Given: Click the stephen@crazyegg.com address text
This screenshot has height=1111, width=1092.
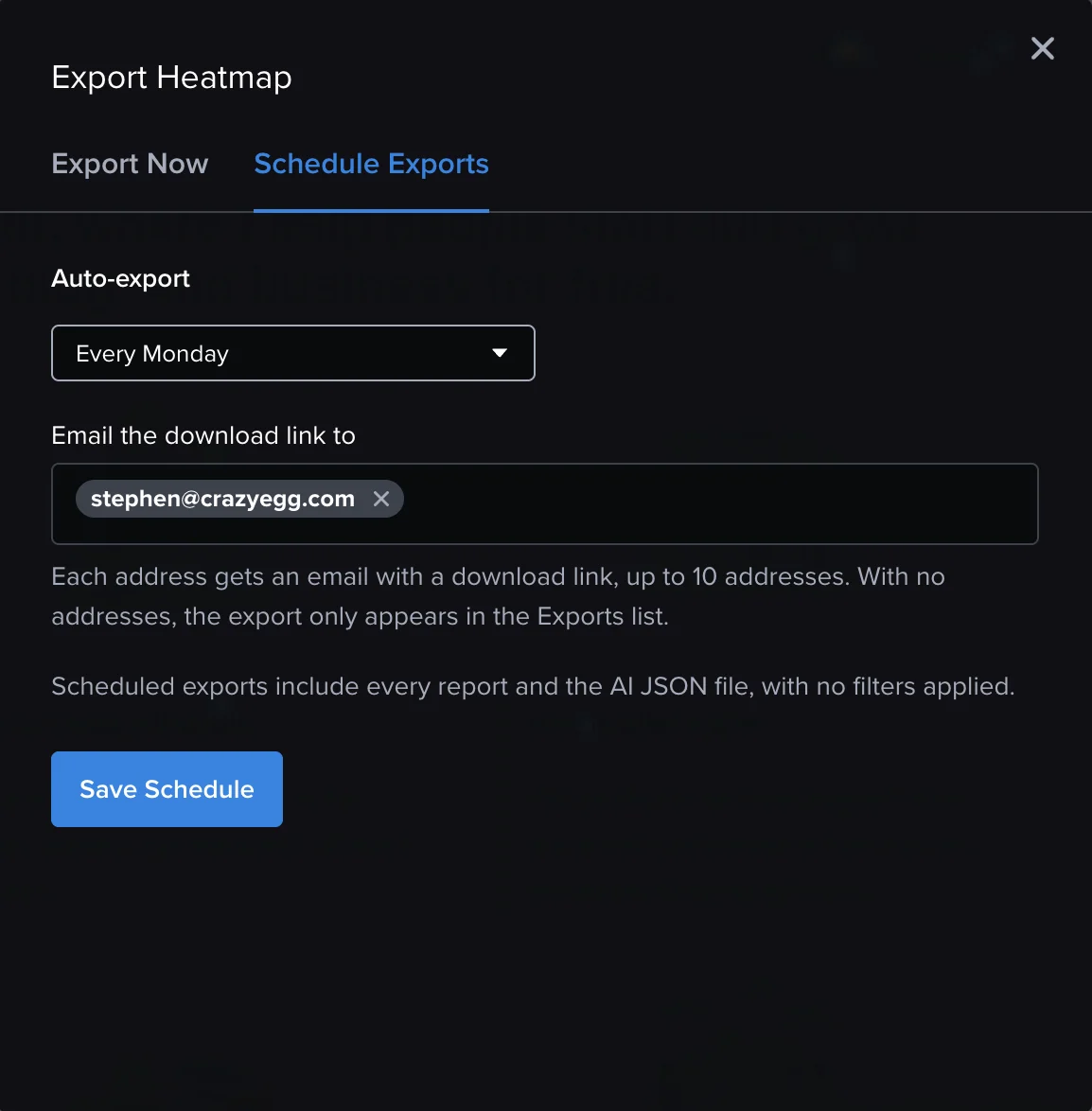Looking at the screenshot, I should [x=222, y=499].
